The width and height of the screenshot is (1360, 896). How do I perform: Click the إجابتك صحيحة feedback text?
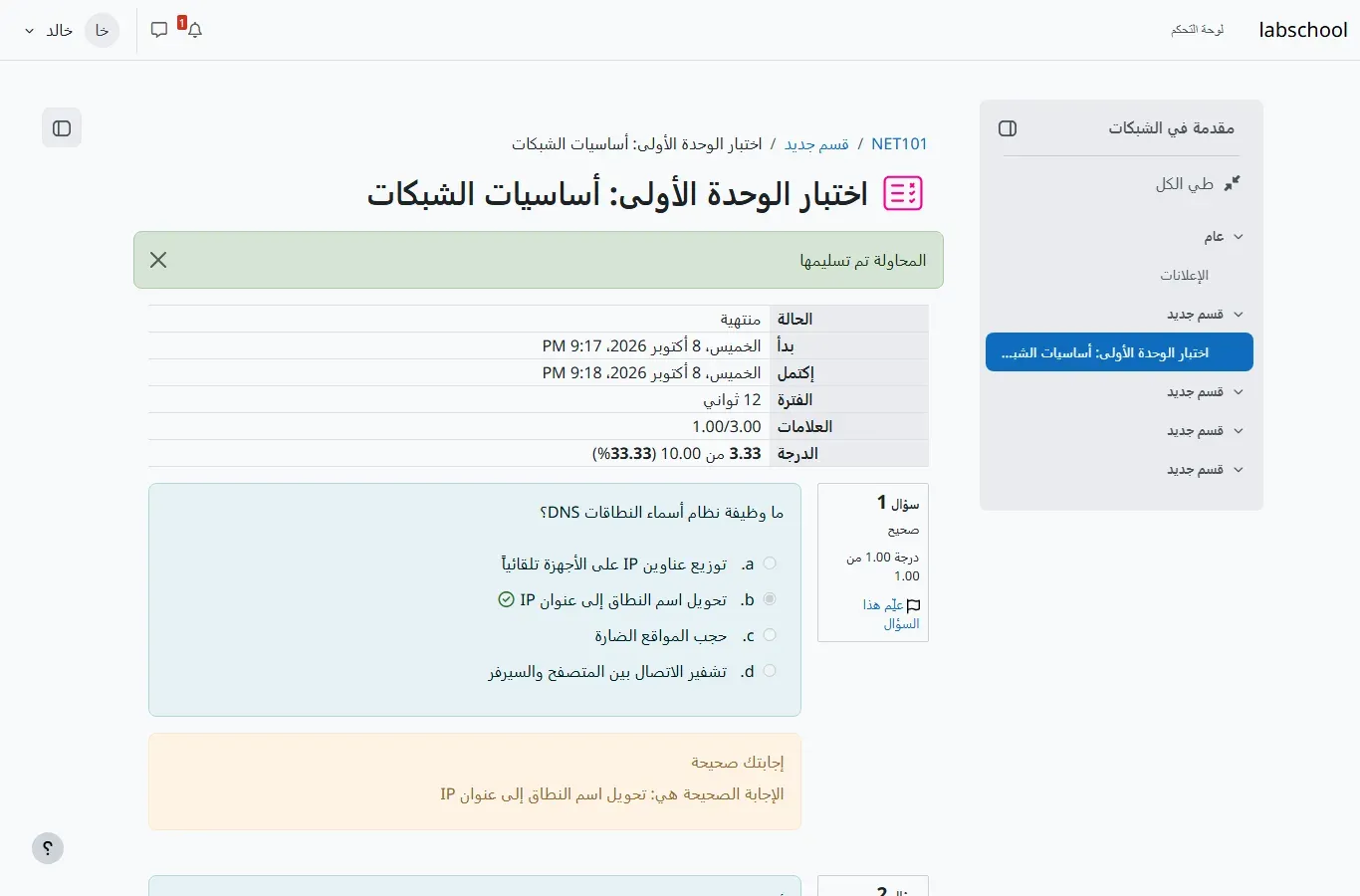pos(738,763)
